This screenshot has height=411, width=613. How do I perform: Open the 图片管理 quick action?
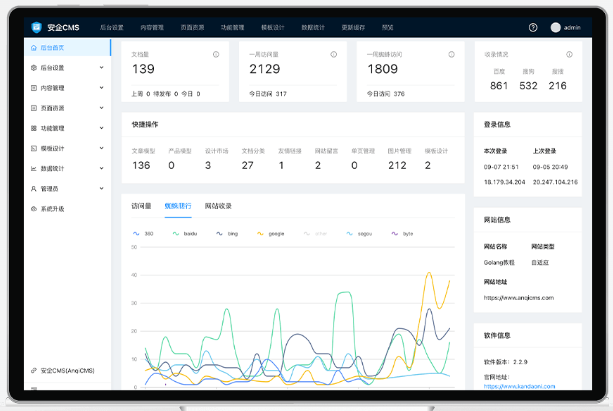(400, 151)
